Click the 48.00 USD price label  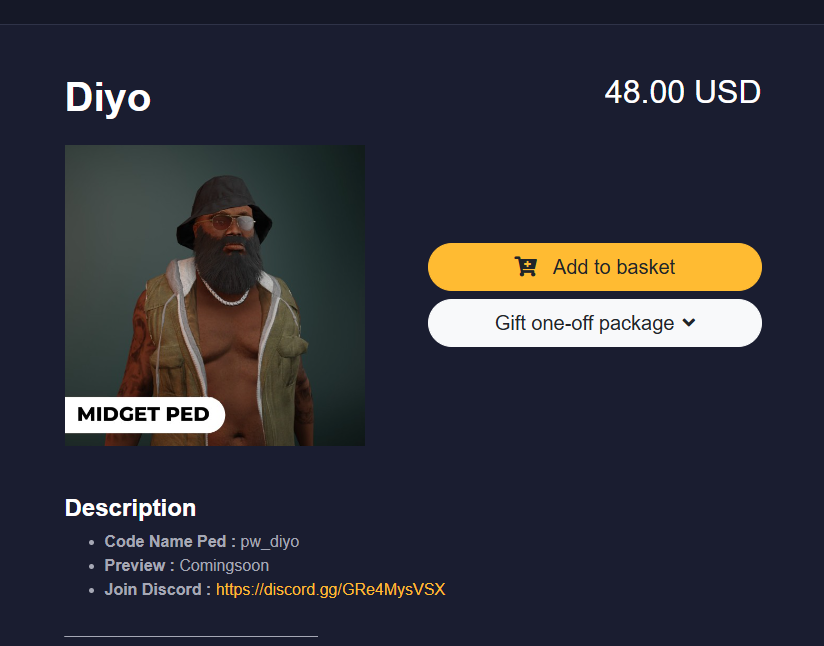coord(683,92)
